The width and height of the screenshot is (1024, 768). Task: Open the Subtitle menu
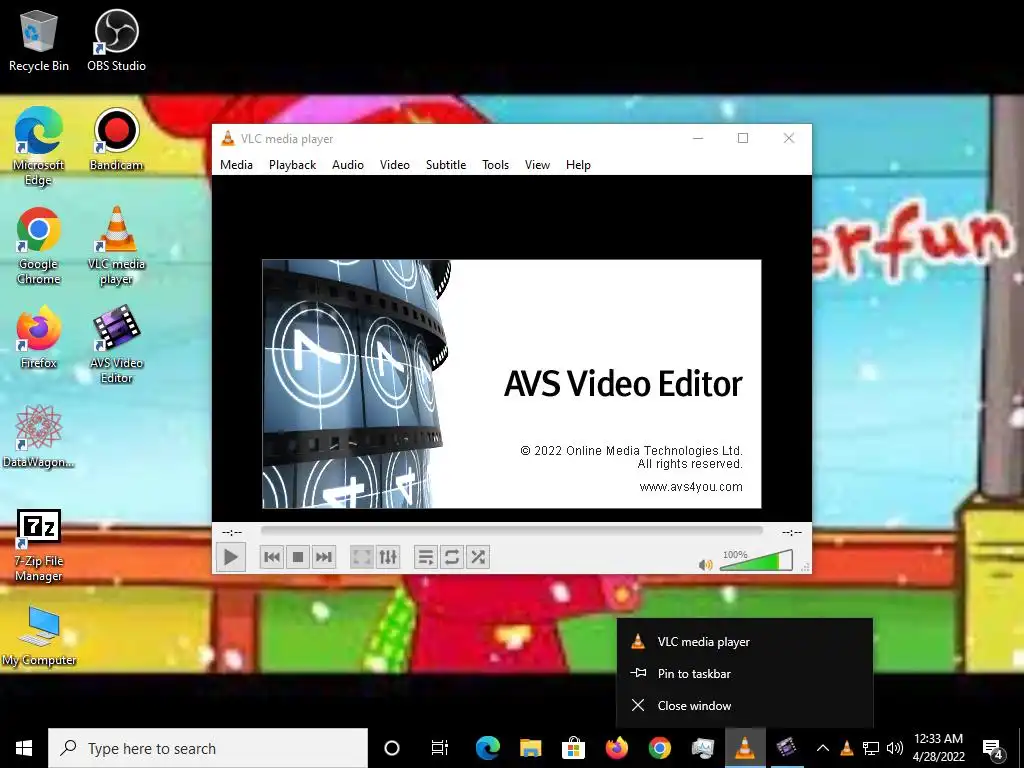coord(446,165)
